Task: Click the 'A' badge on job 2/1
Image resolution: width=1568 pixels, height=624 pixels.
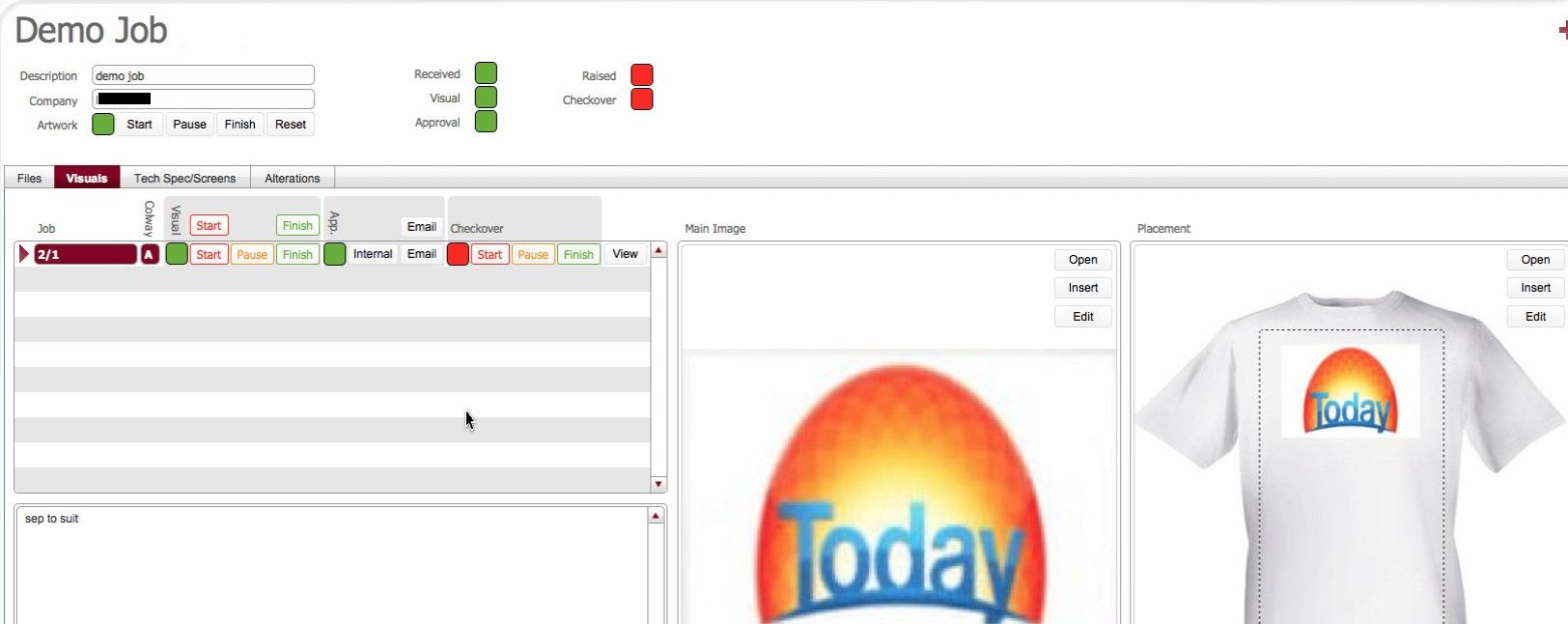Action: tap(149, 254)
